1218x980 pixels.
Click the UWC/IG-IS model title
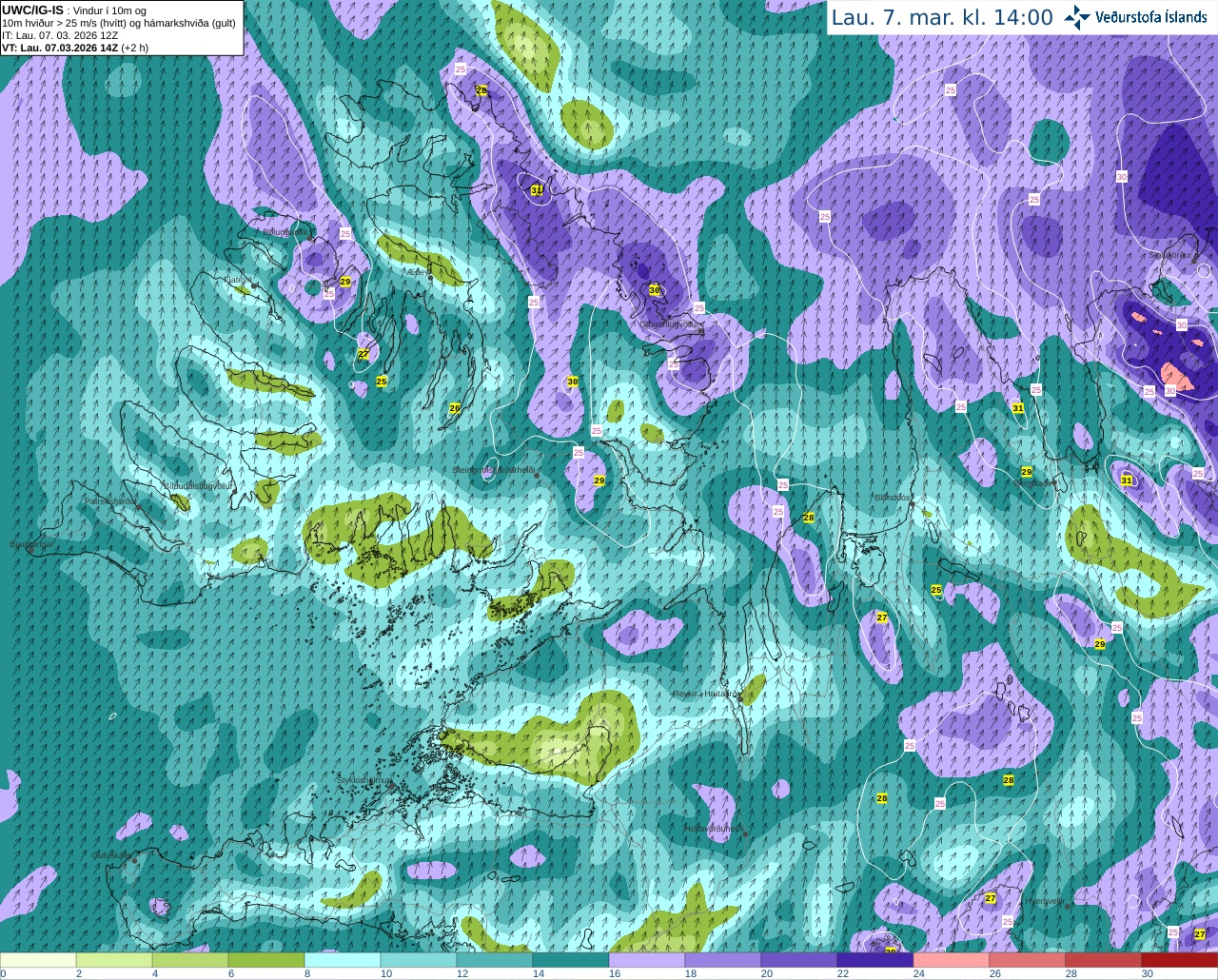click(32, 10)
